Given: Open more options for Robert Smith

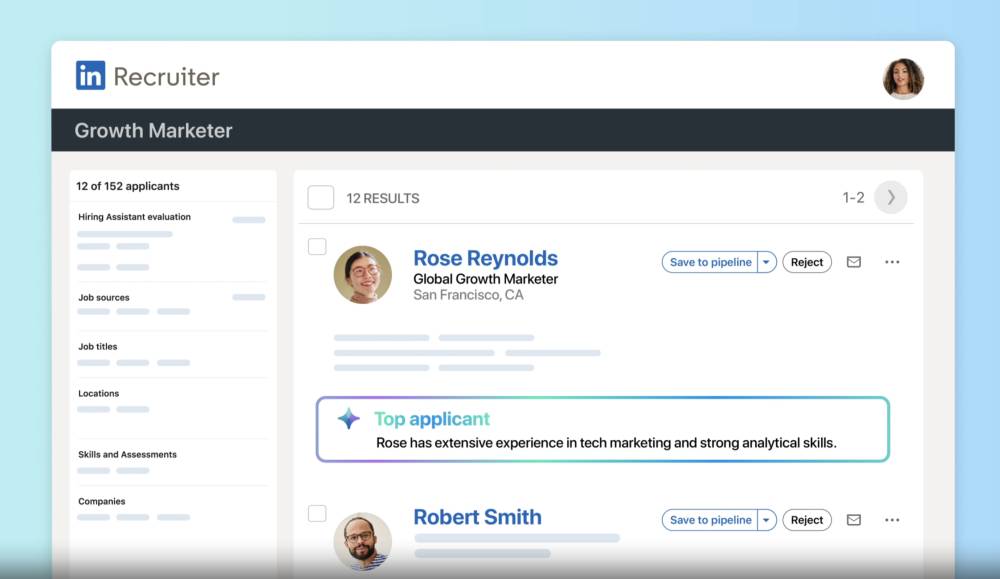Looking at the screenshot, I should [x=892, y=520].
